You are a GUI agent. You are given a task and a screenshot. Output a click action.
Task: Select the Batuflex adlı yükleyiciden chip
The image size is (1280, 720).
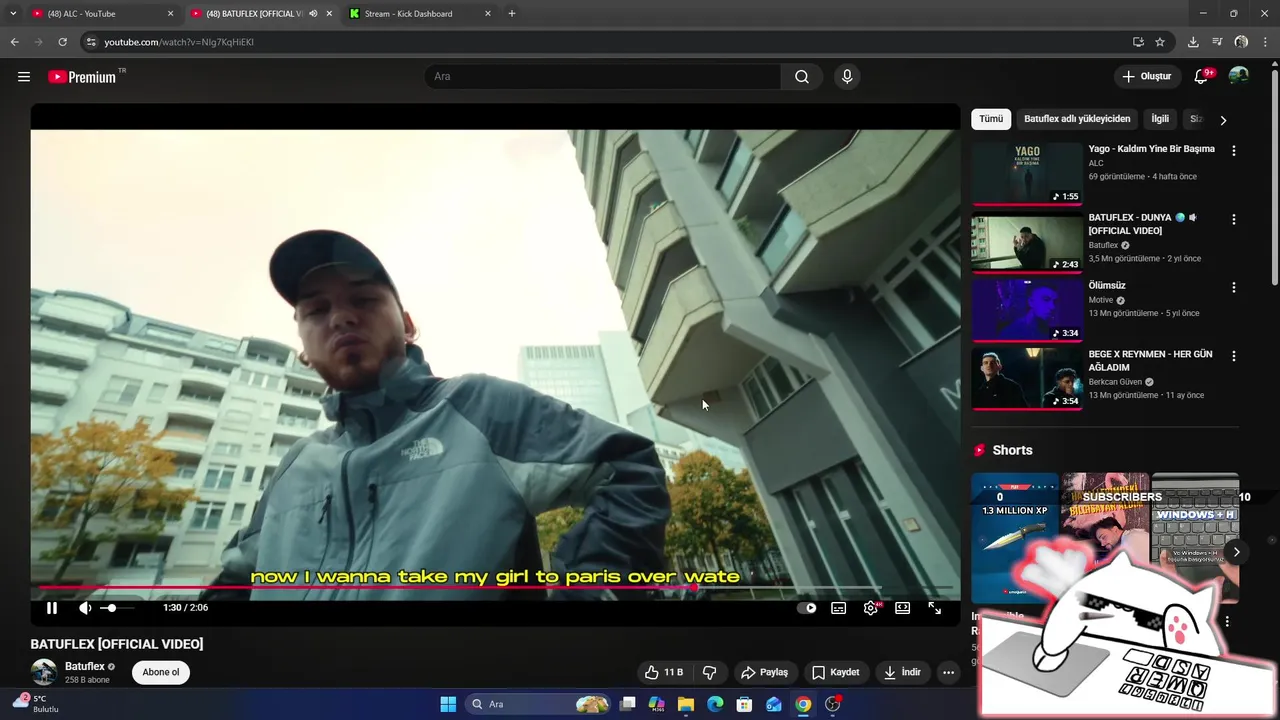1077,119
